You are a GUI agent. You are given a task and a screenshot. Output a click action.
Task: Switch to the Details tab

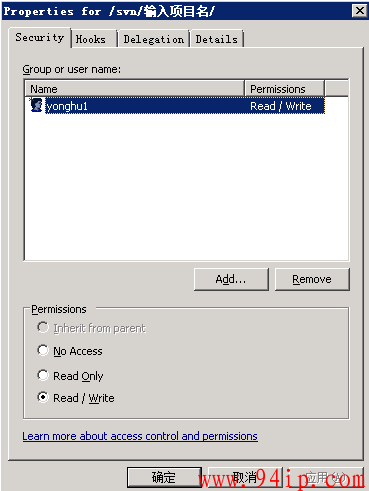(217, 39)
